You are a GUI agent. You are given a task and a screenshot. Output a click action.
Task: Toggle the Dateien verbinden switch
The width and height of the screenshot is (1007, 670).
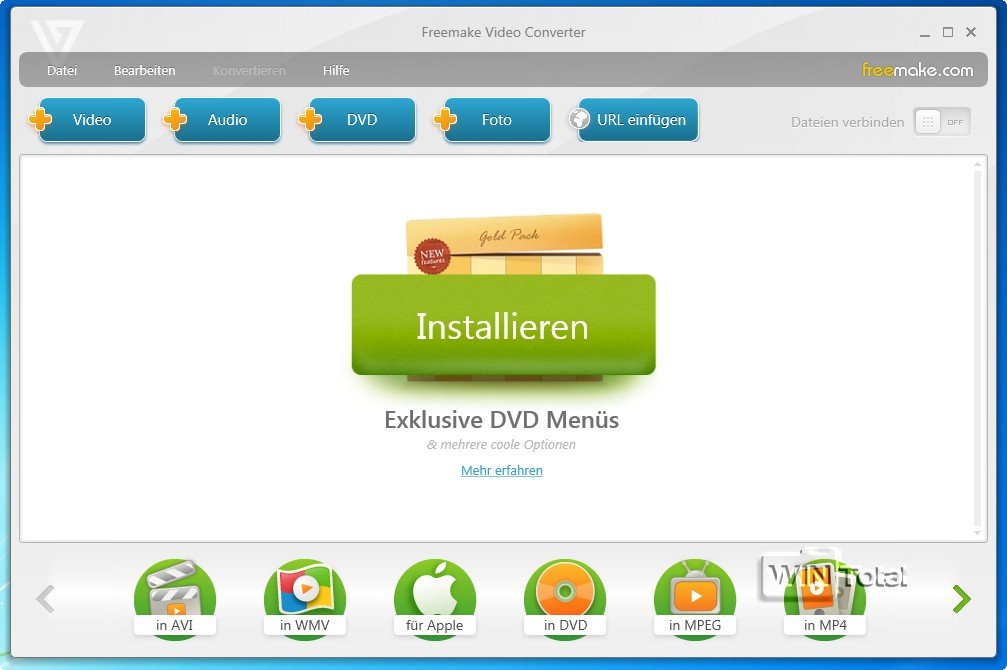941,122
